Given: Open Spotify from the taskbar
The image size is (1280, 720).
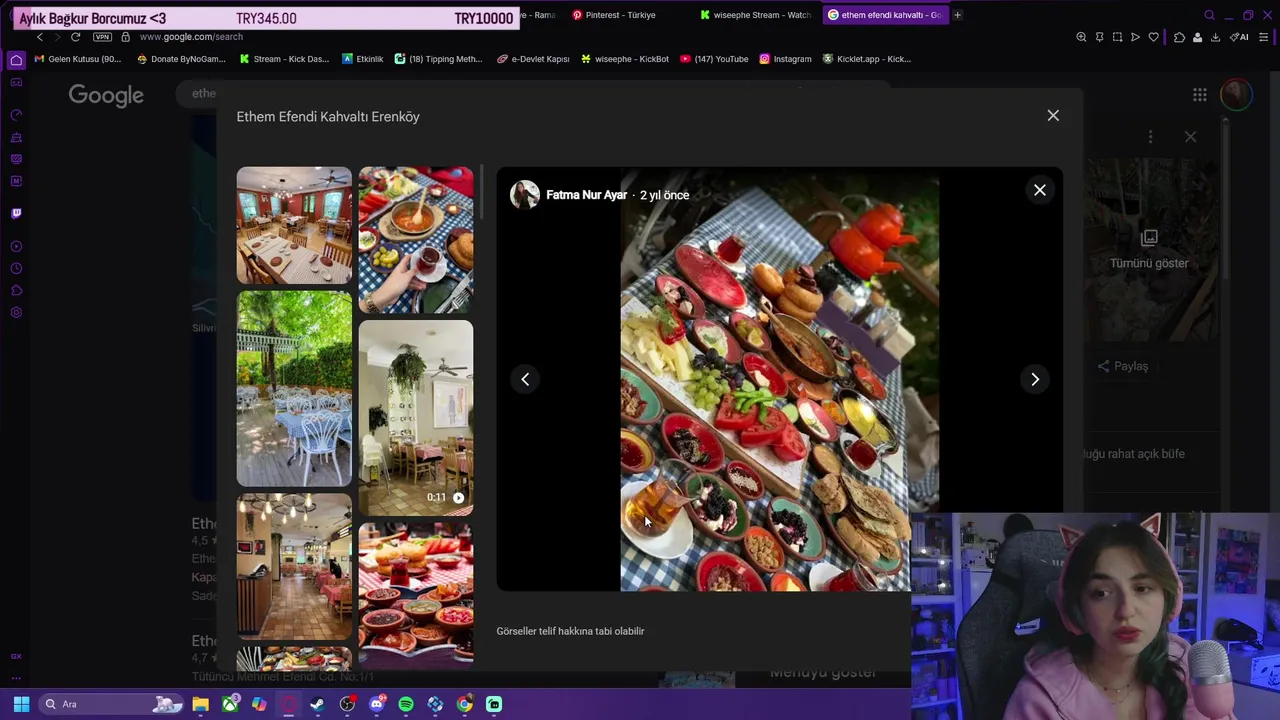Looking at the screenshot, I should coord(406,704).
